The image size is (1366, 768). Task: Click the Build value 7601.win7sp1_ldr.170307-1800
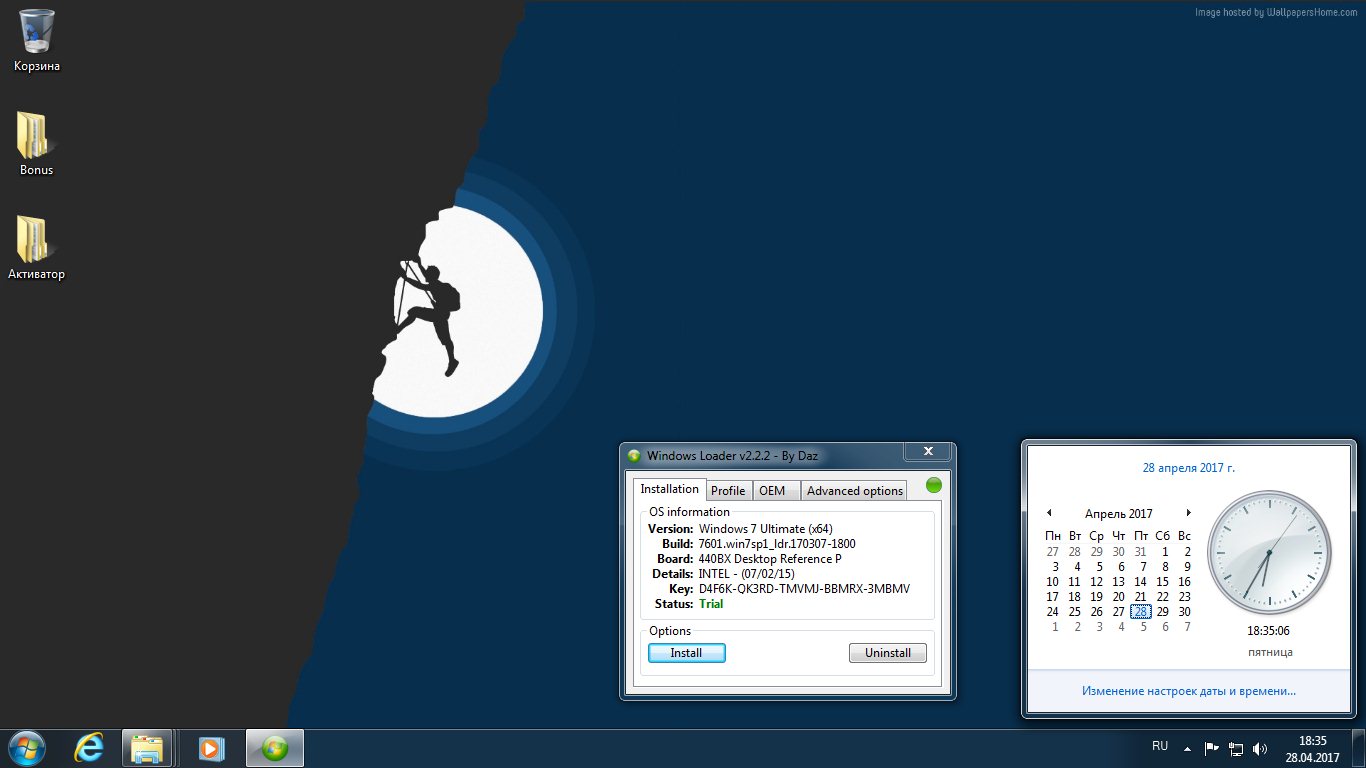click(777, 544)
